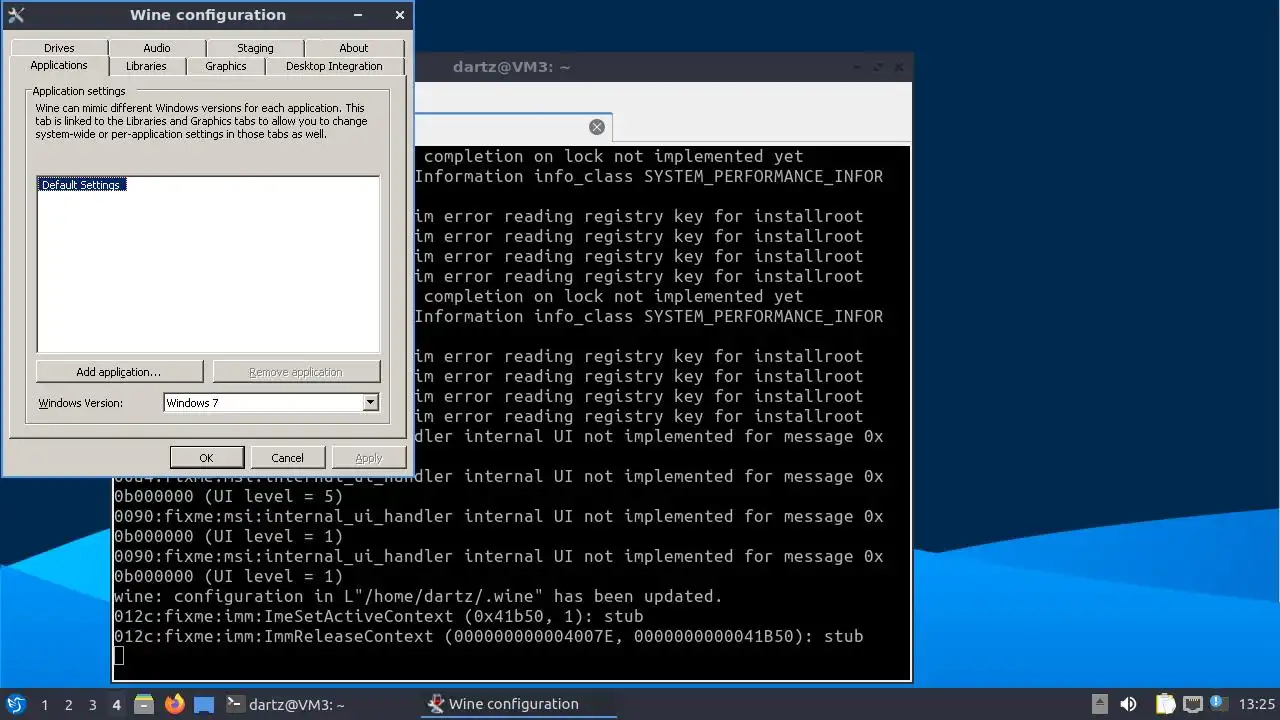Open the Drives tab

[59, 48]
